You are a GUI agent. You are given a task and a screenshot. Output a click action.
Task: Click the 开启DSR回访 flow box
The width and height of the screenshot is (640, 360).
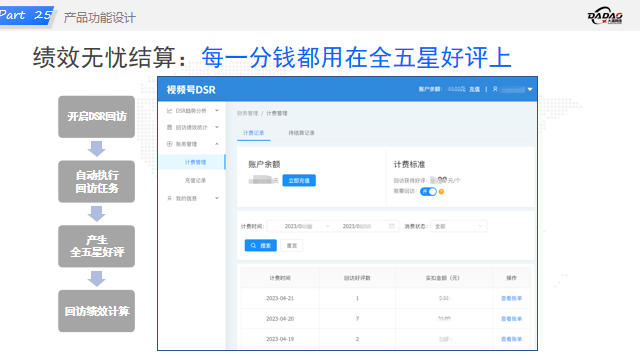click(x=96, y=117)
